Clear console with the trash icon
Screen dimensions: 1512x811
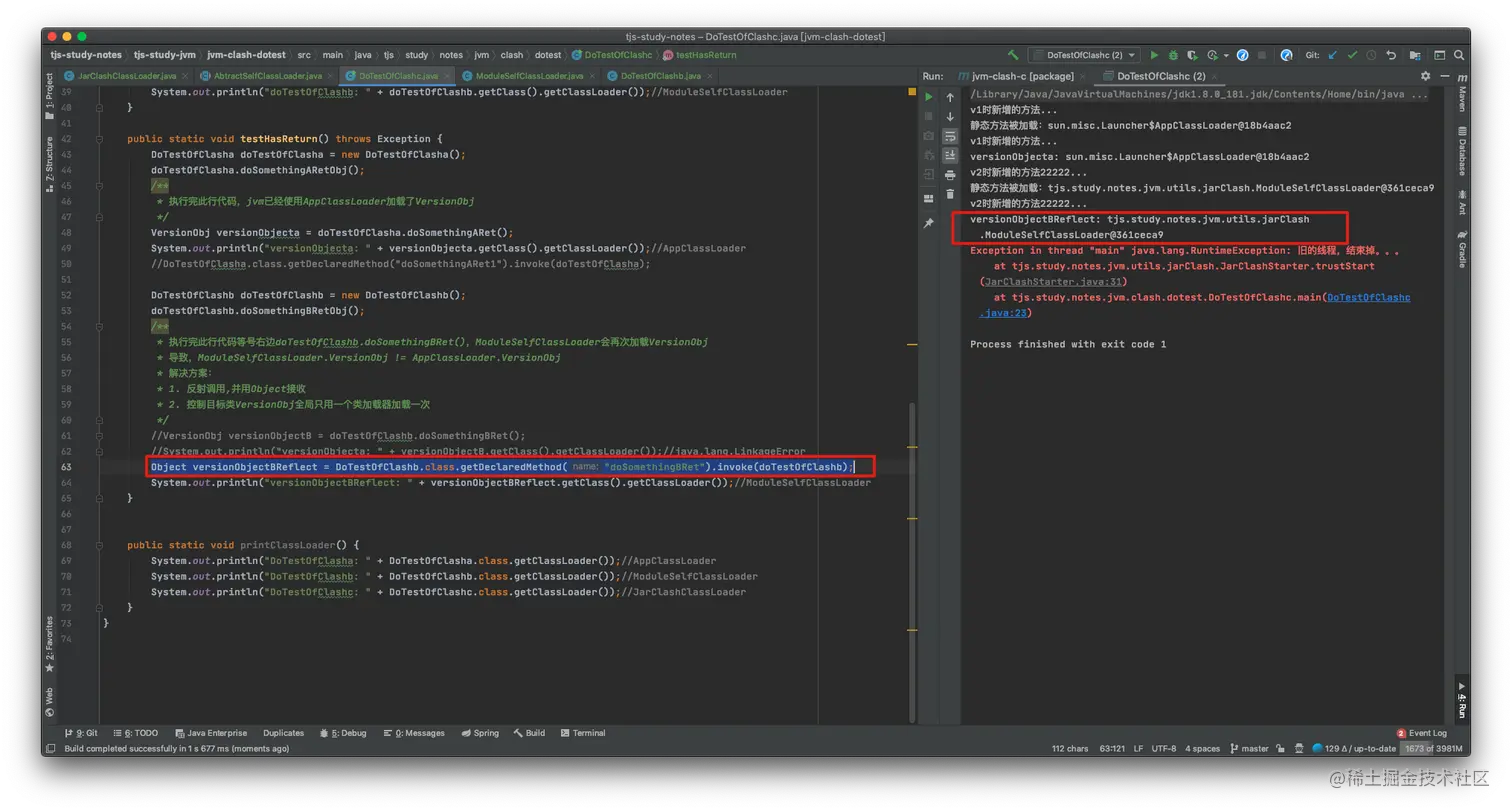[x=950, y=193]
